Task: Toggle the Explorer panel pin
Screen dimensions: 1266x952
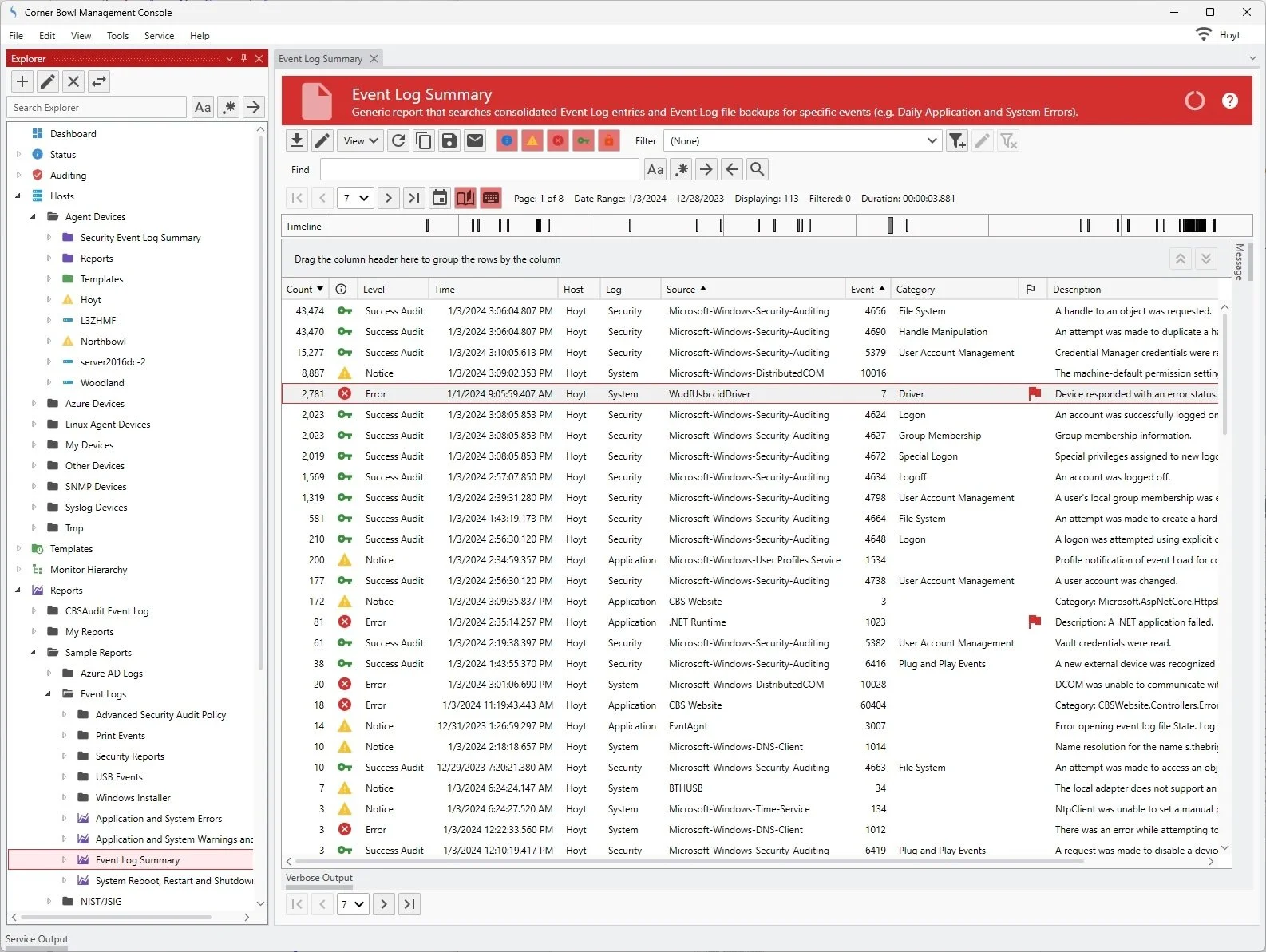Action: [244, 58]
